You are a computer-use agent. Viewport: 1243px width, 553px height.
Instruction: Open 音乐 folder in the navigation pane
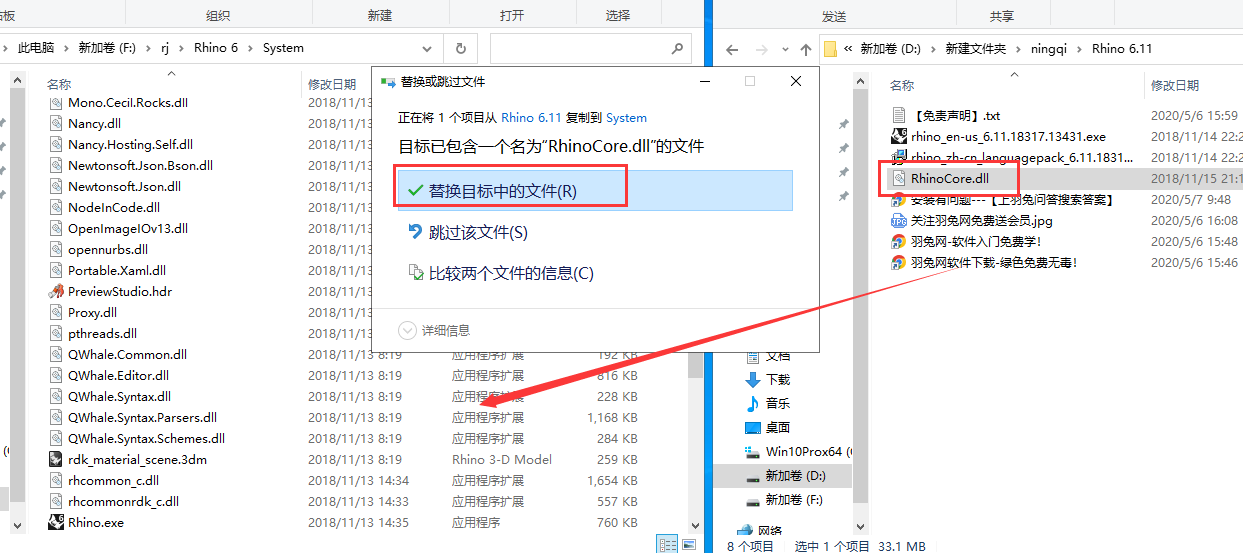pos(777,403)
